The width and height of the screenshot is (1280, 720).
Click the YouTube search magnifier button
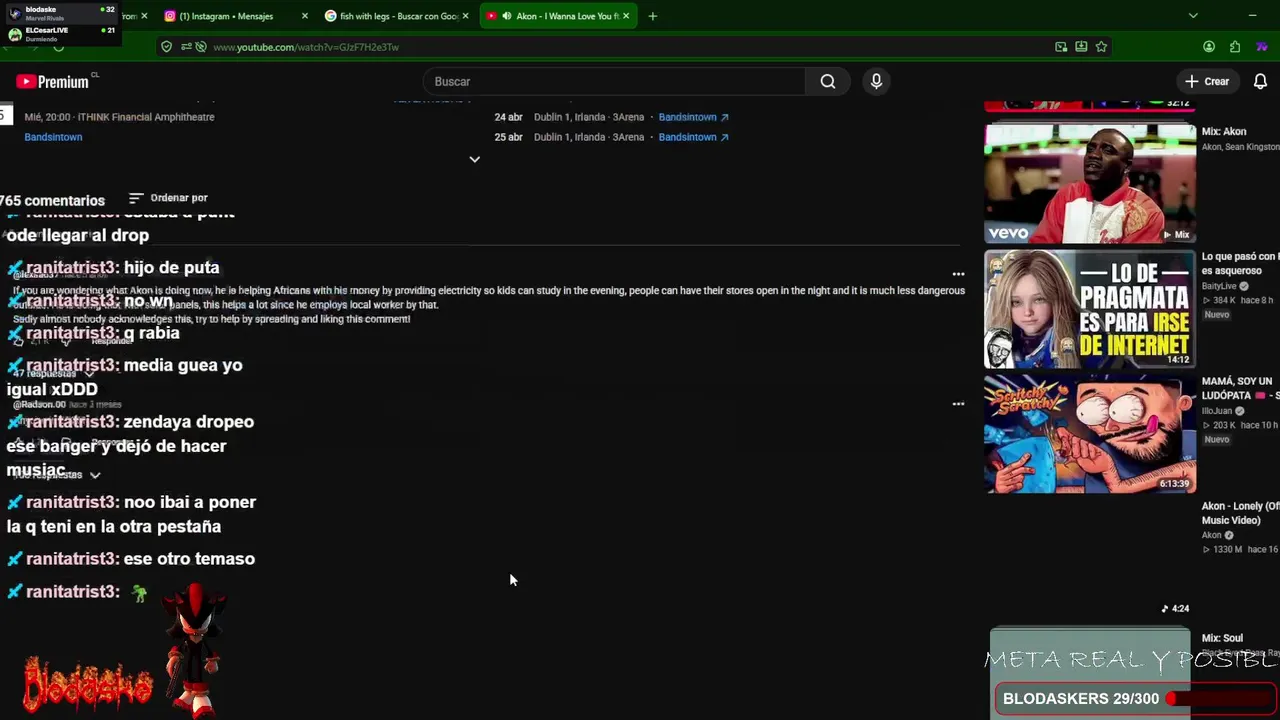point(828,82)
